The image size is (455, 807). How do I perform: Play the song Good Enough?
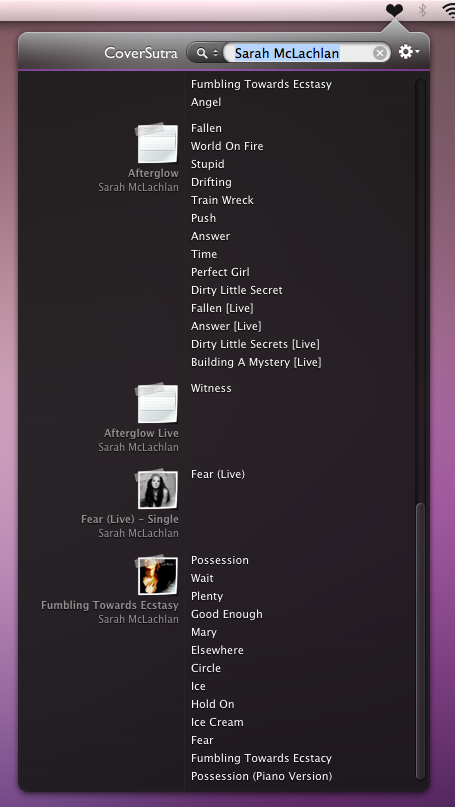[226, 614]
